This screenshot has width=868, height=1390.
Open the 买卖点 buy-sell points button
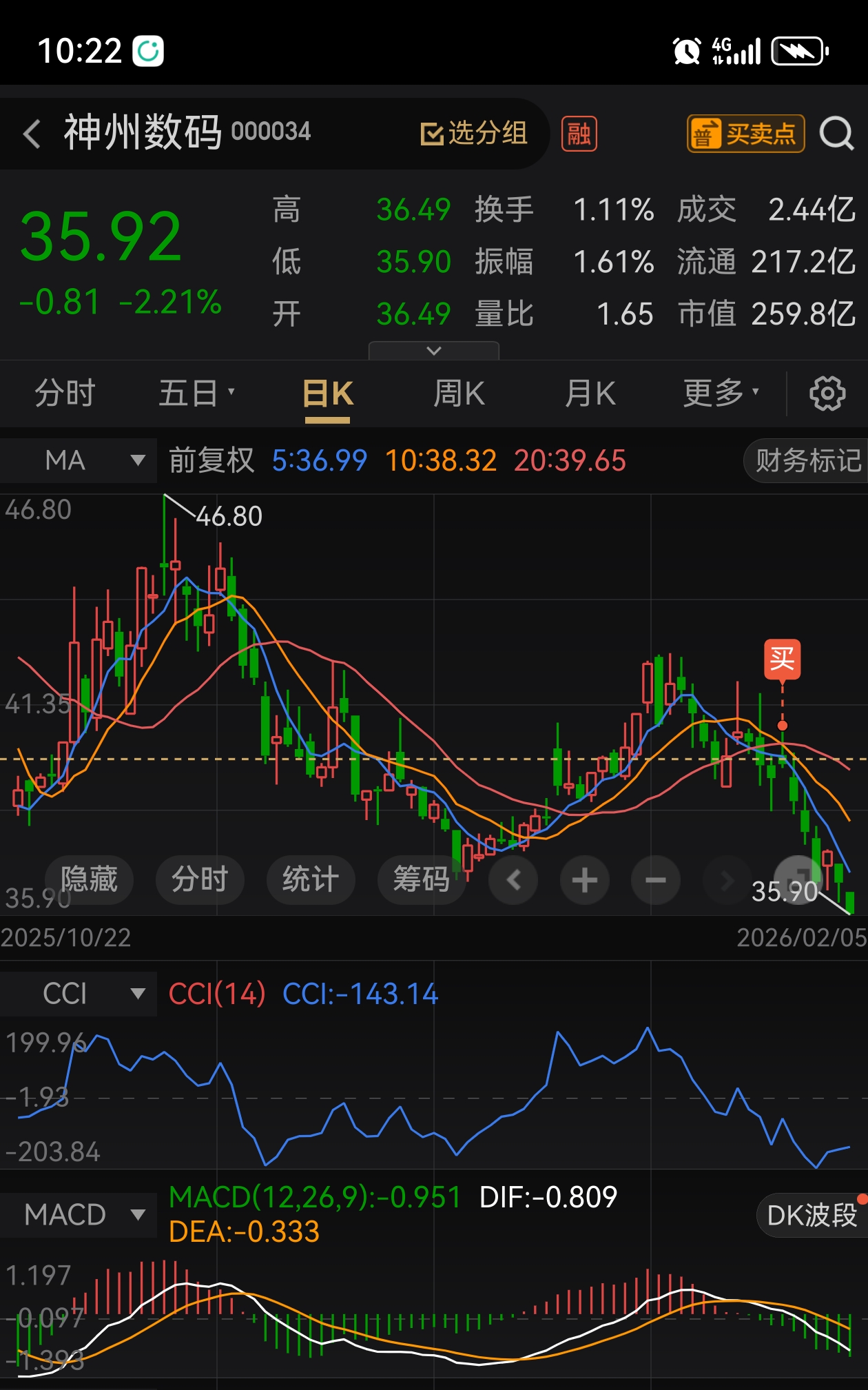coord(745,134)
